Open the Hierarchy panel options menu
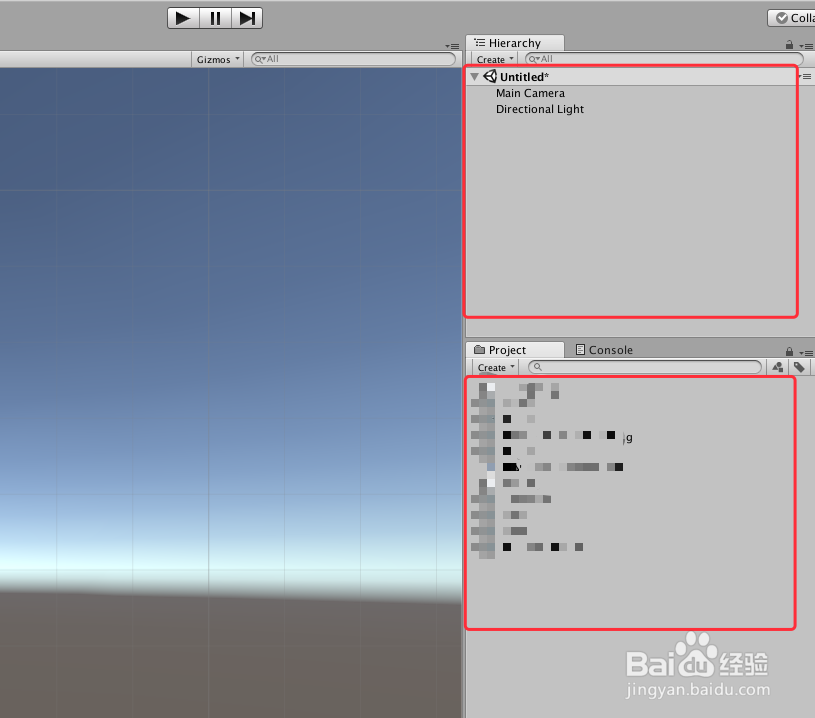The width and height of the screenshot is (815, 718). [x=806, y=46]
